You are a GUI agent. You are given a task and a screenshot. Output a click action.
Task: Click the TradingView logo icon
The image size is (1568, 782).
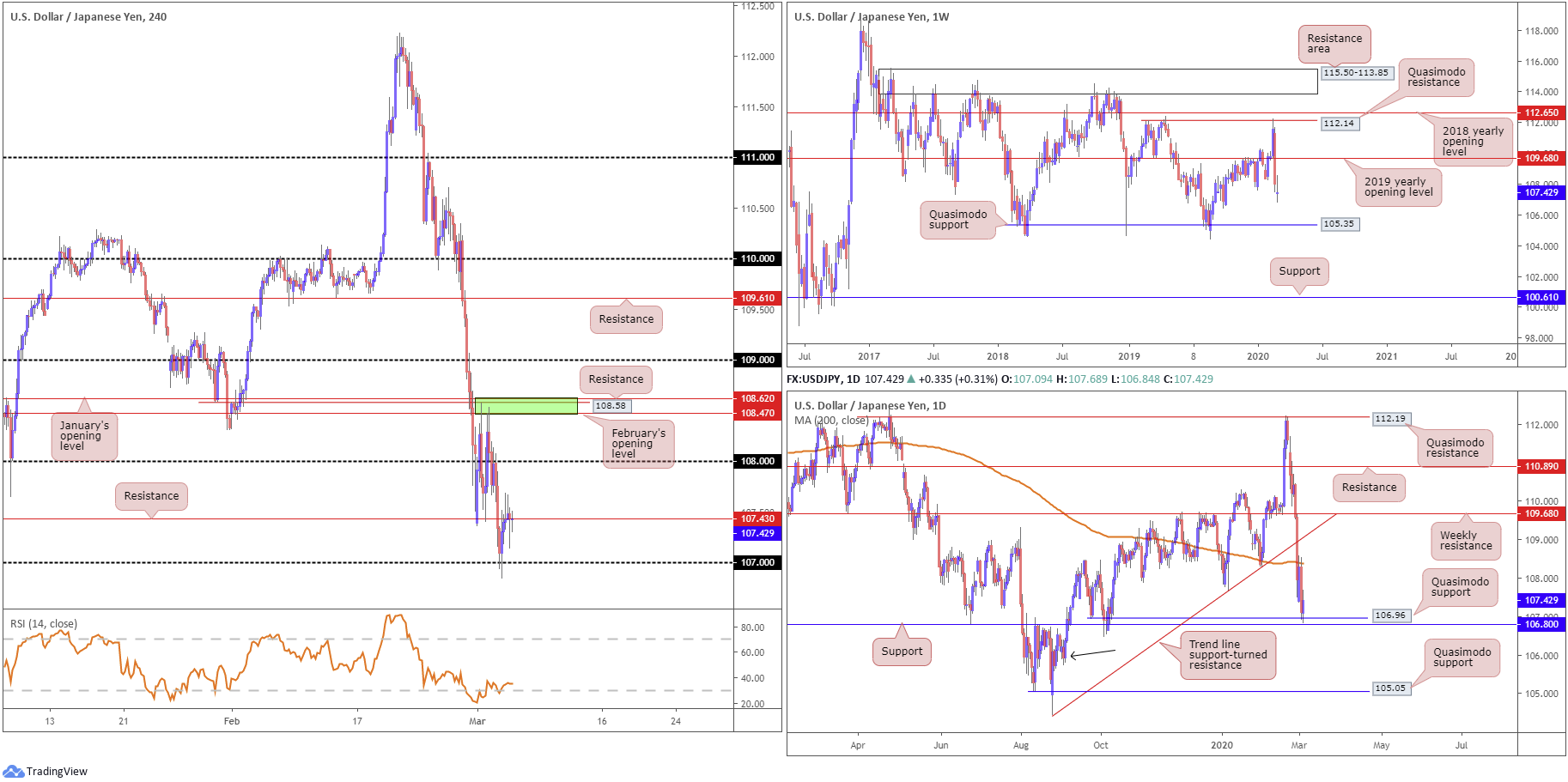(13, 771)
